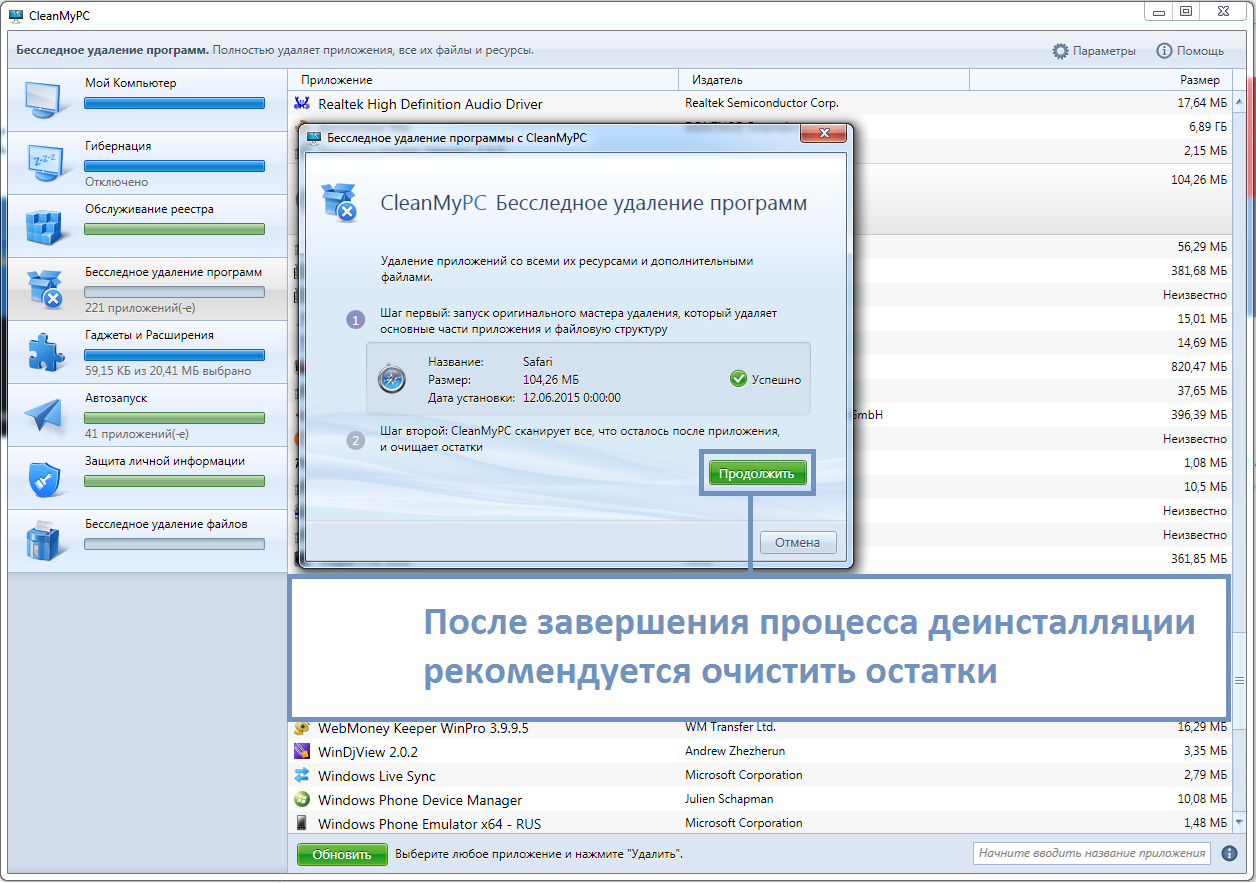Click the Отключено status under Гибернация
Screen dimensions: 1256x883
click(x=116, y=182)
